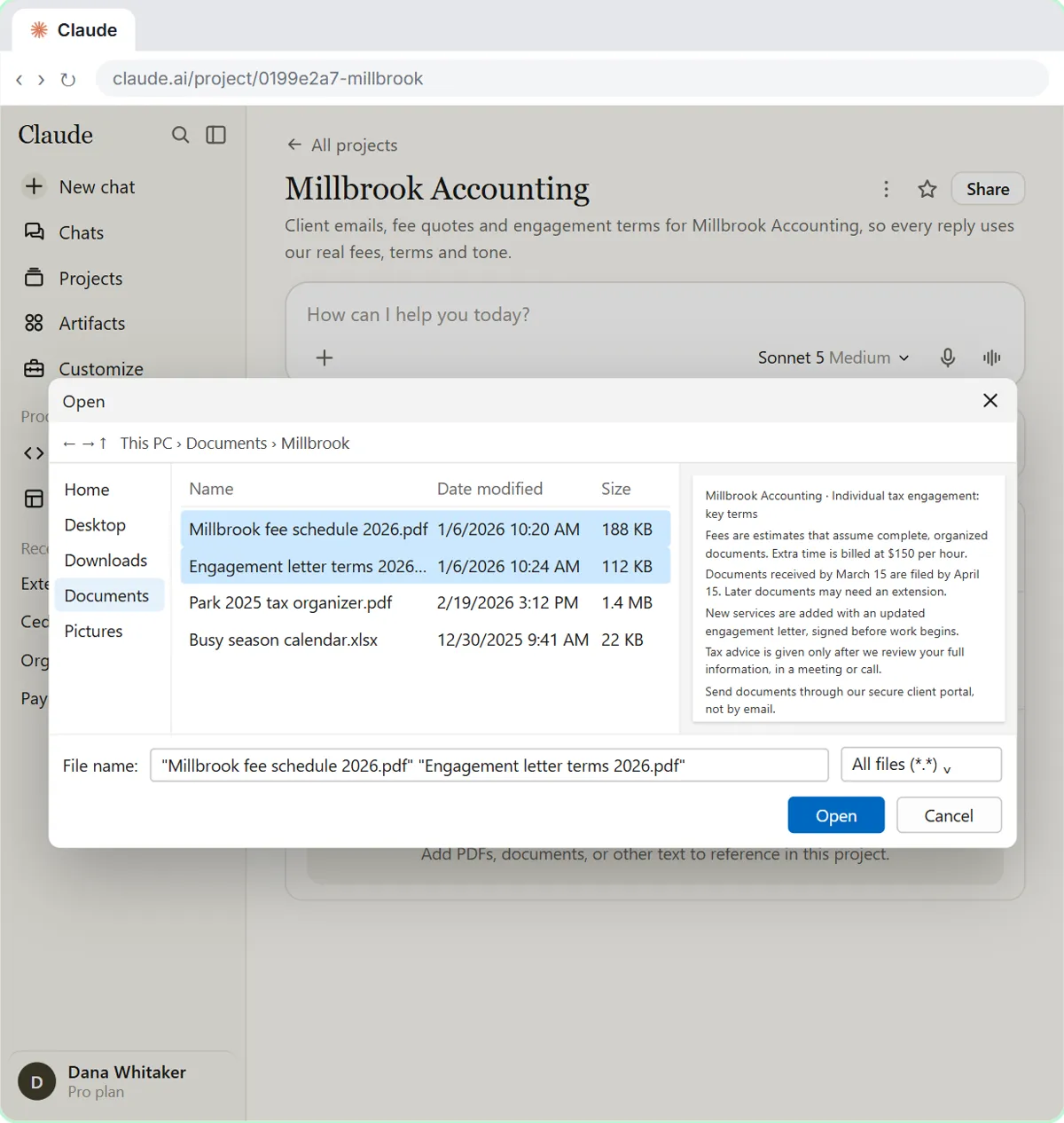The height and width of the screenshot is (1123, 1064).
Task: Click the browser back button
Action: [20, 80]
